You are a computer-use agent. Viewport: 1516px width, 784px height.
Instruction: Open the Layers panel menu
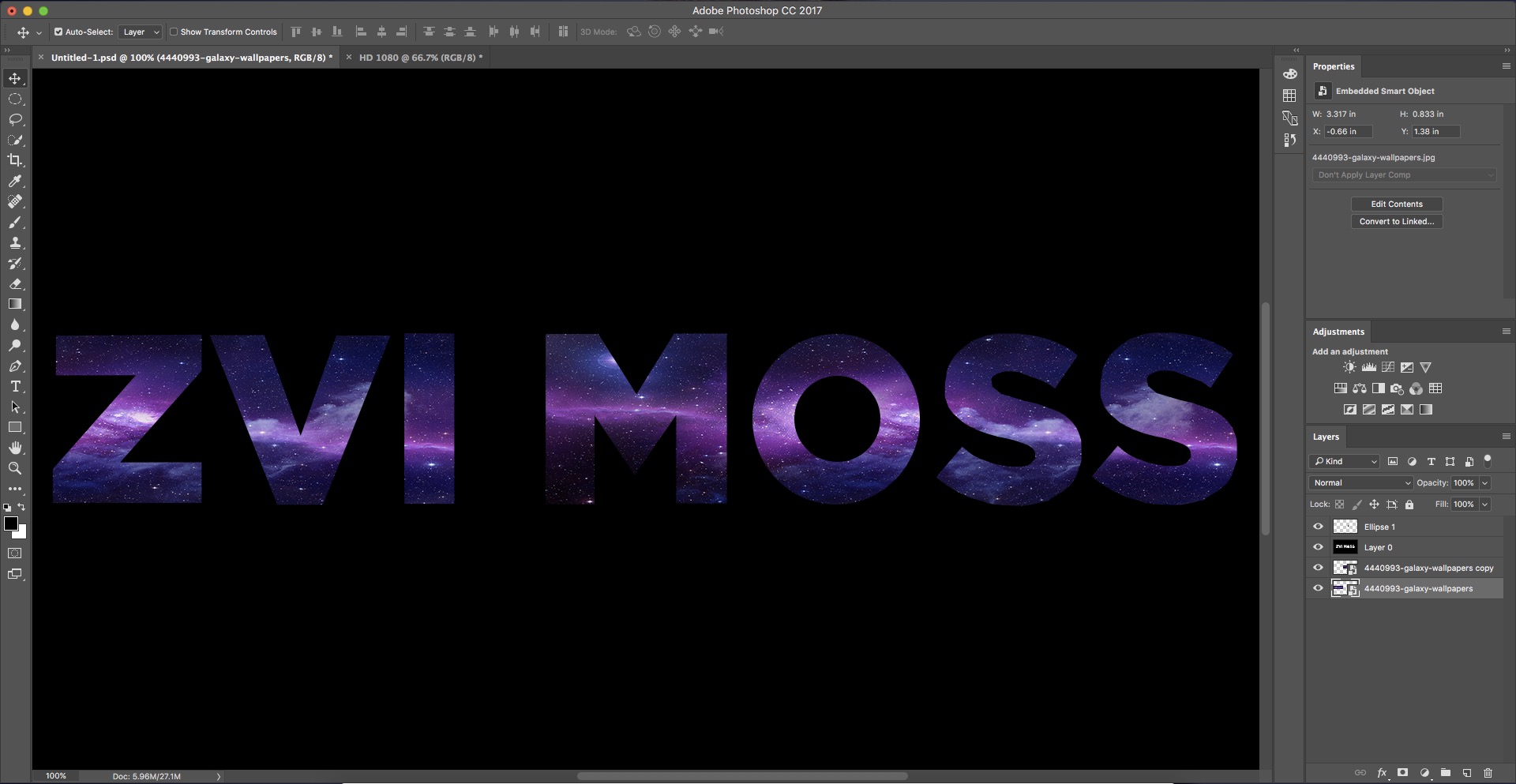point(1506,437)
